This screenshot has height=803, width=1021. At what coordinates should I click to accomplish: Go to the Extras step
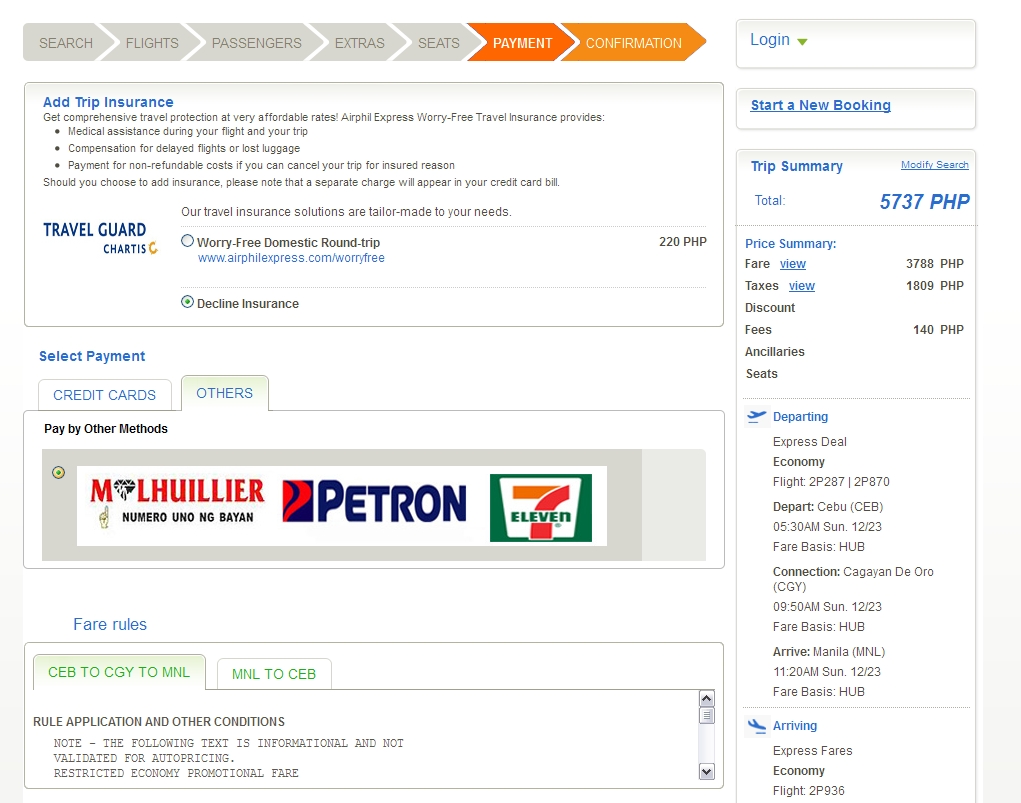click(x=359, y=43)
